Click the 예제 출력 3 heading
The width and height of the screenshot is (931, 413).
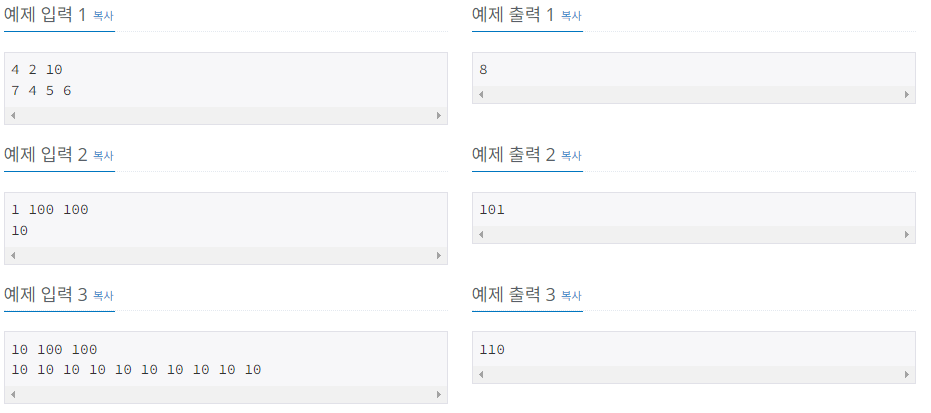pyautogui.click(x=514, y=295)
